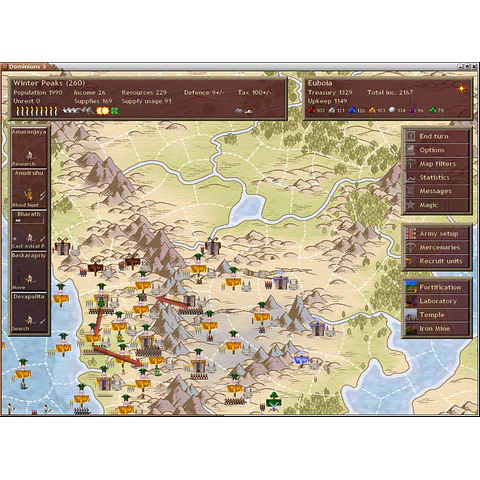The height and width of the screenshot is (480, 480).
Task: Select commander Amaranjaya
Action: pyautogui.click(x=29, y=147)
